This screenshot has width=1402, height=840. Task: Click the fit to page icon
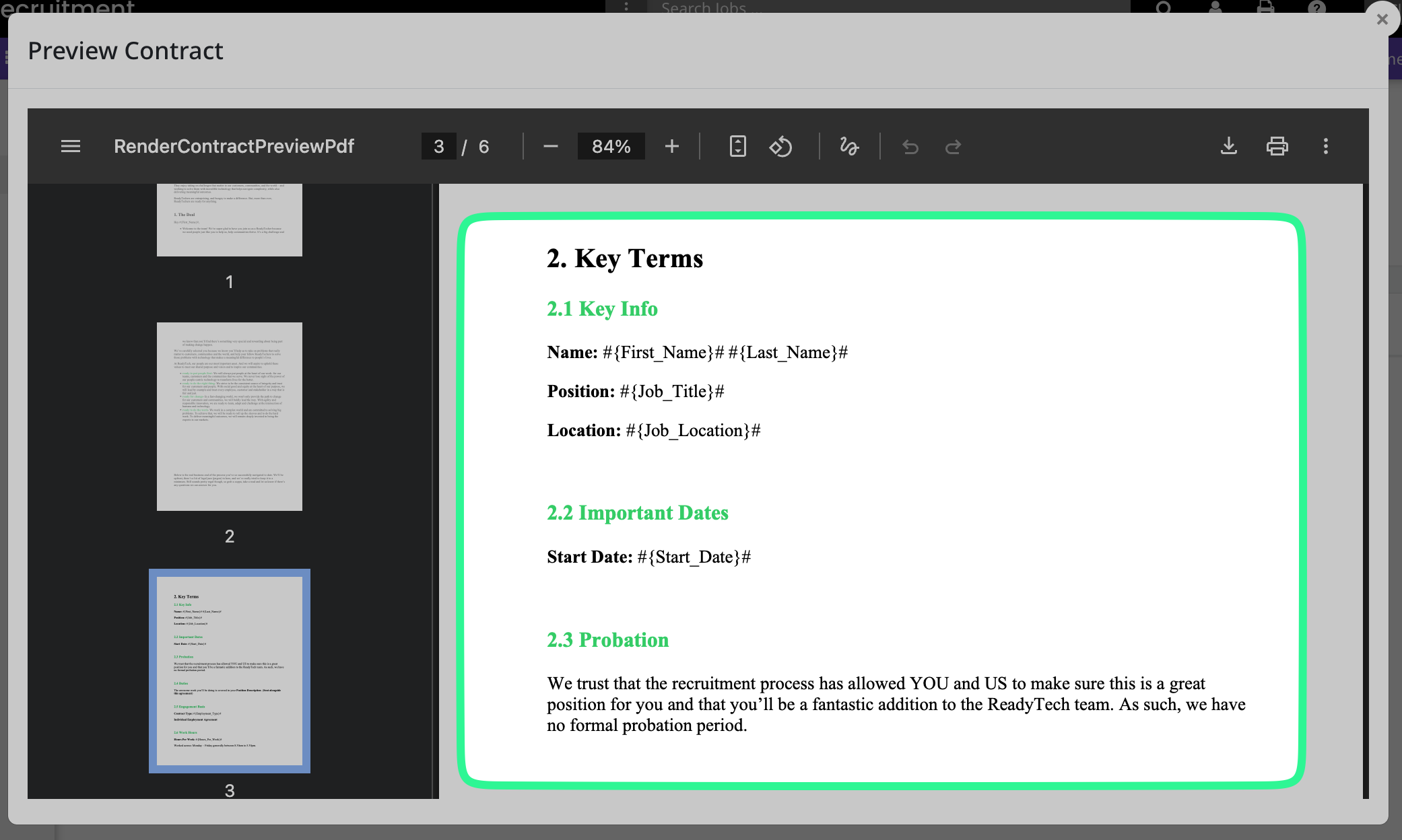coord(737,146)
